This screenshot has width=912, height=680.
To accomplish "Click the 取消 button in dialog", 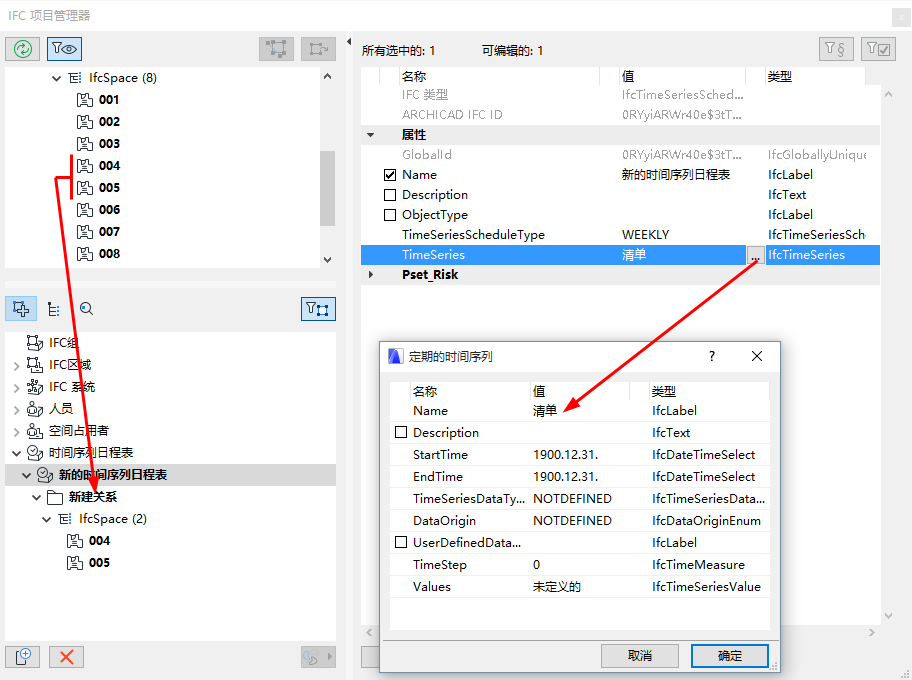I will click(x=640, y=656).
